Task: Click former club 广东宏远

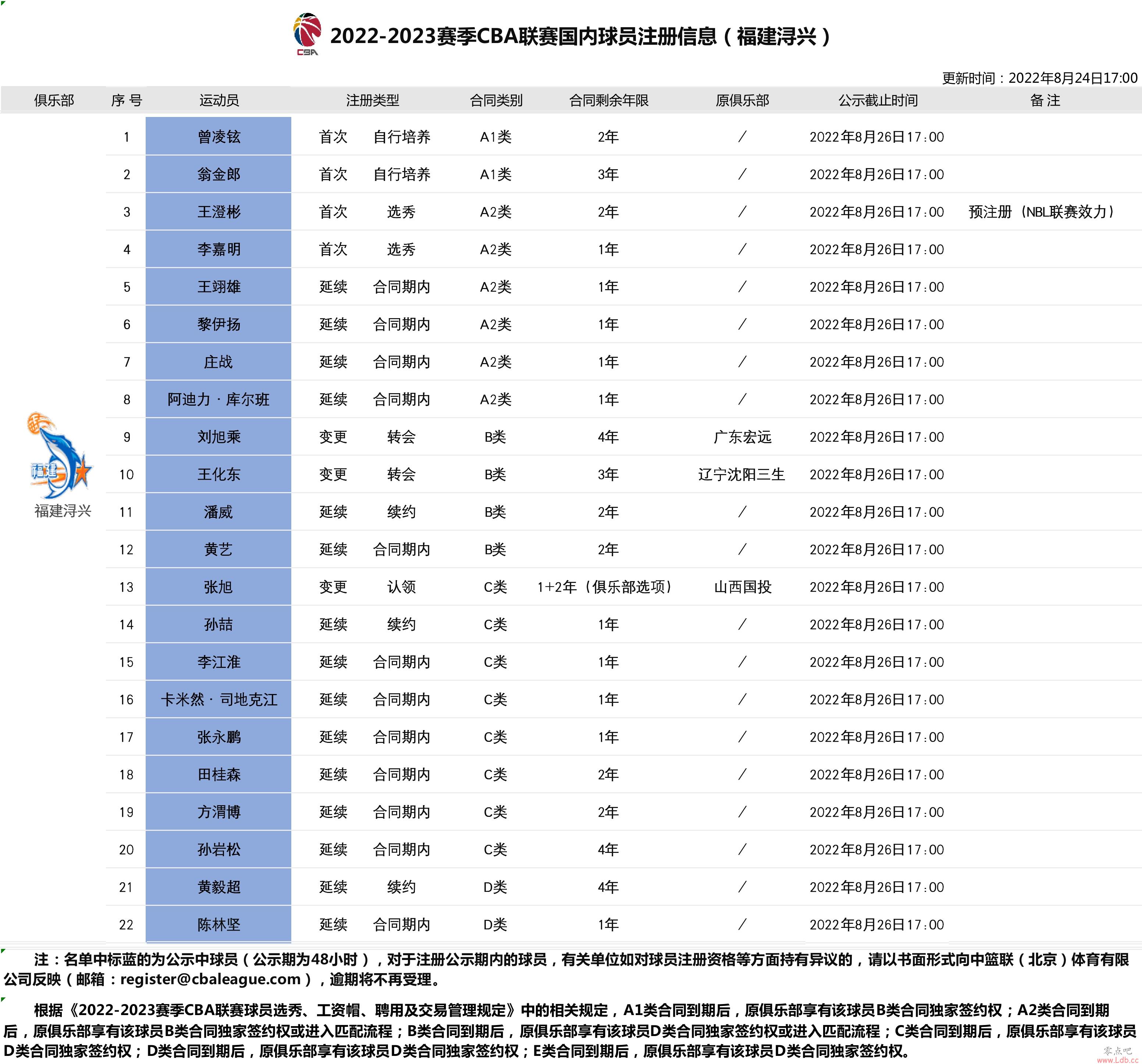Action: [742, 437]
